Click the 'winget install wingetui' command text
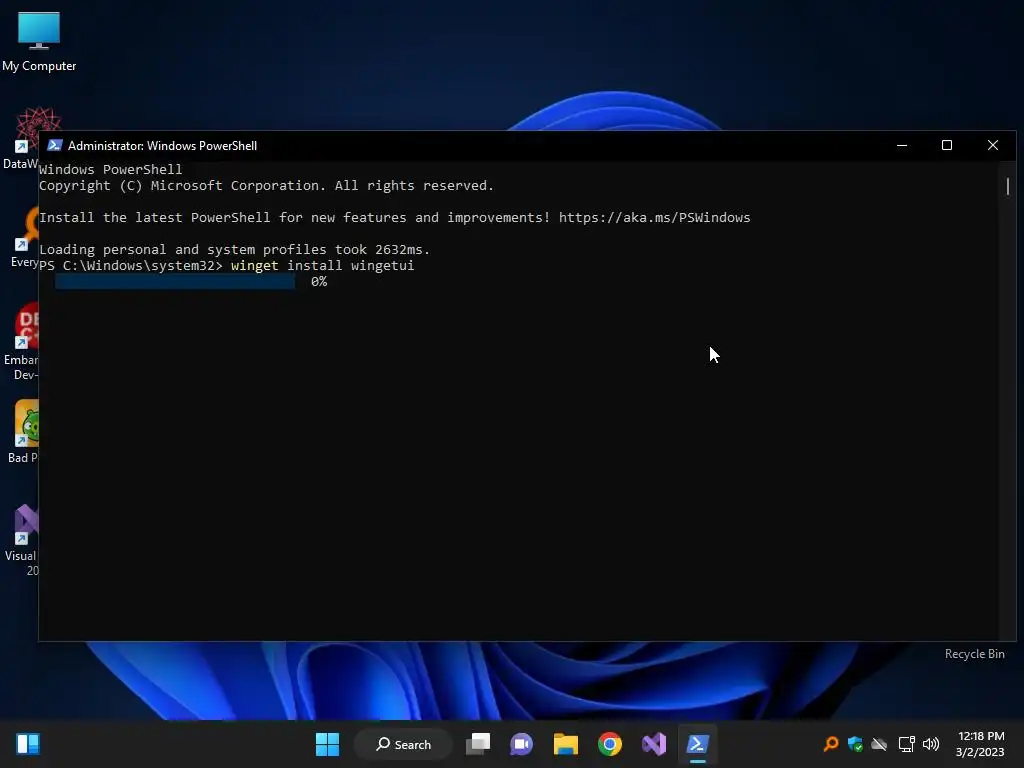 pos(323,266)
